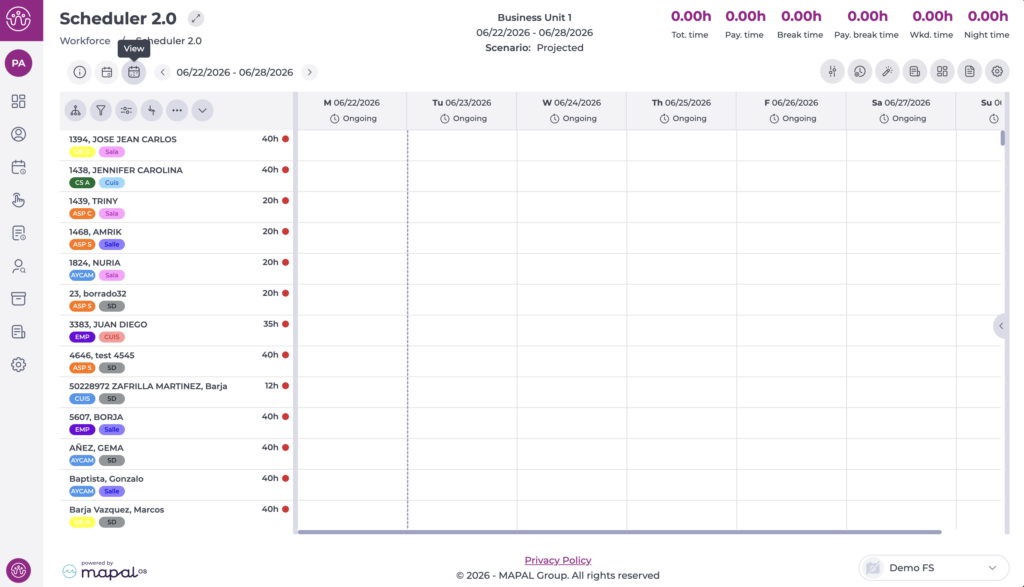
Task: Open the sliders adjustments icon in top toolbar
Action: click(x=832, y=72)
